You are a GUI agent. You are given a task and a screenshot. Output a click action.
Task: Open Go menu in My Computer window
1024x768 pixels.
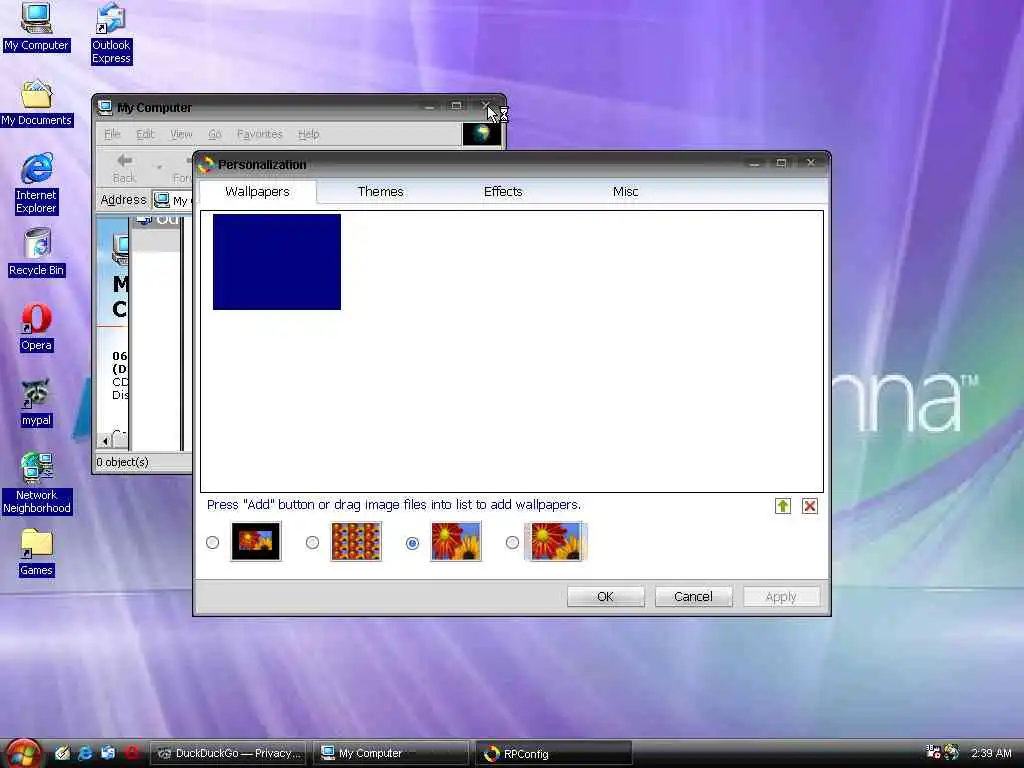click(x=215, y=134)
